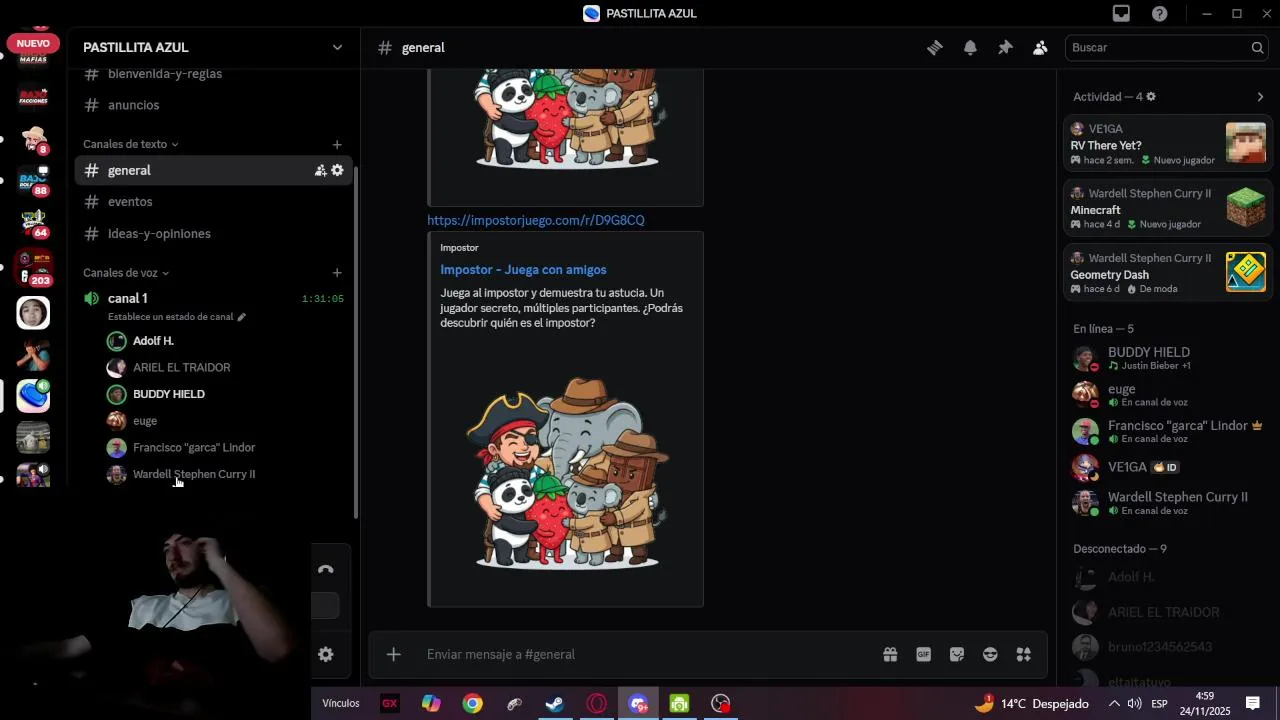Open the sticker picker

coord(957,654)
